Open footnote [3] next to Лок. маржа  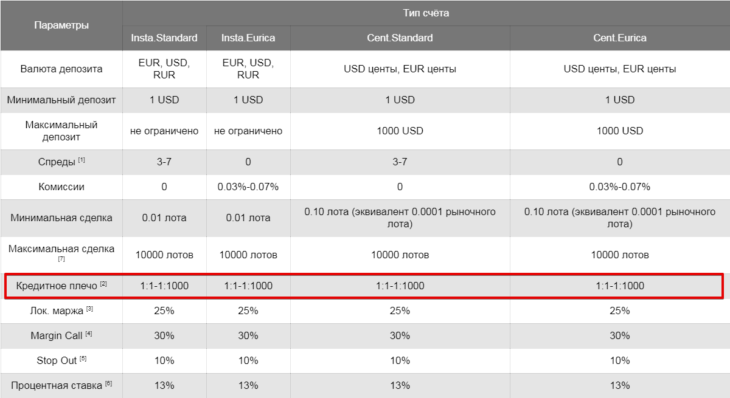(89, 308)
